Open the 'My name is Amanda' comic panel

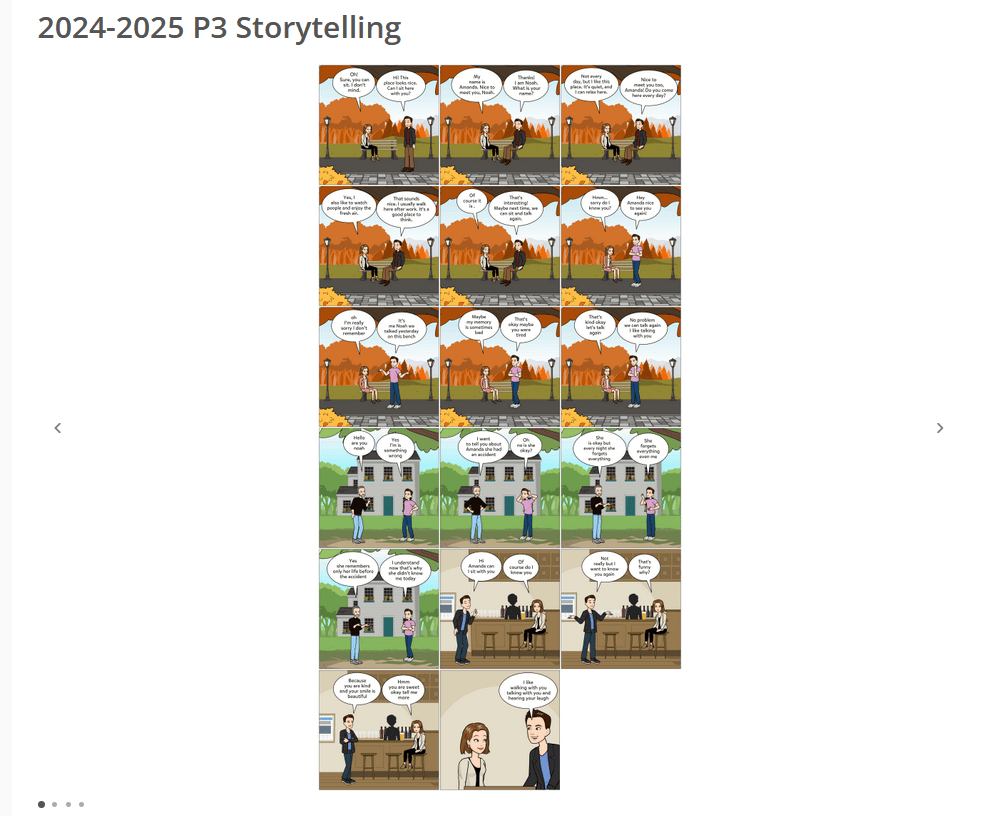500,125
